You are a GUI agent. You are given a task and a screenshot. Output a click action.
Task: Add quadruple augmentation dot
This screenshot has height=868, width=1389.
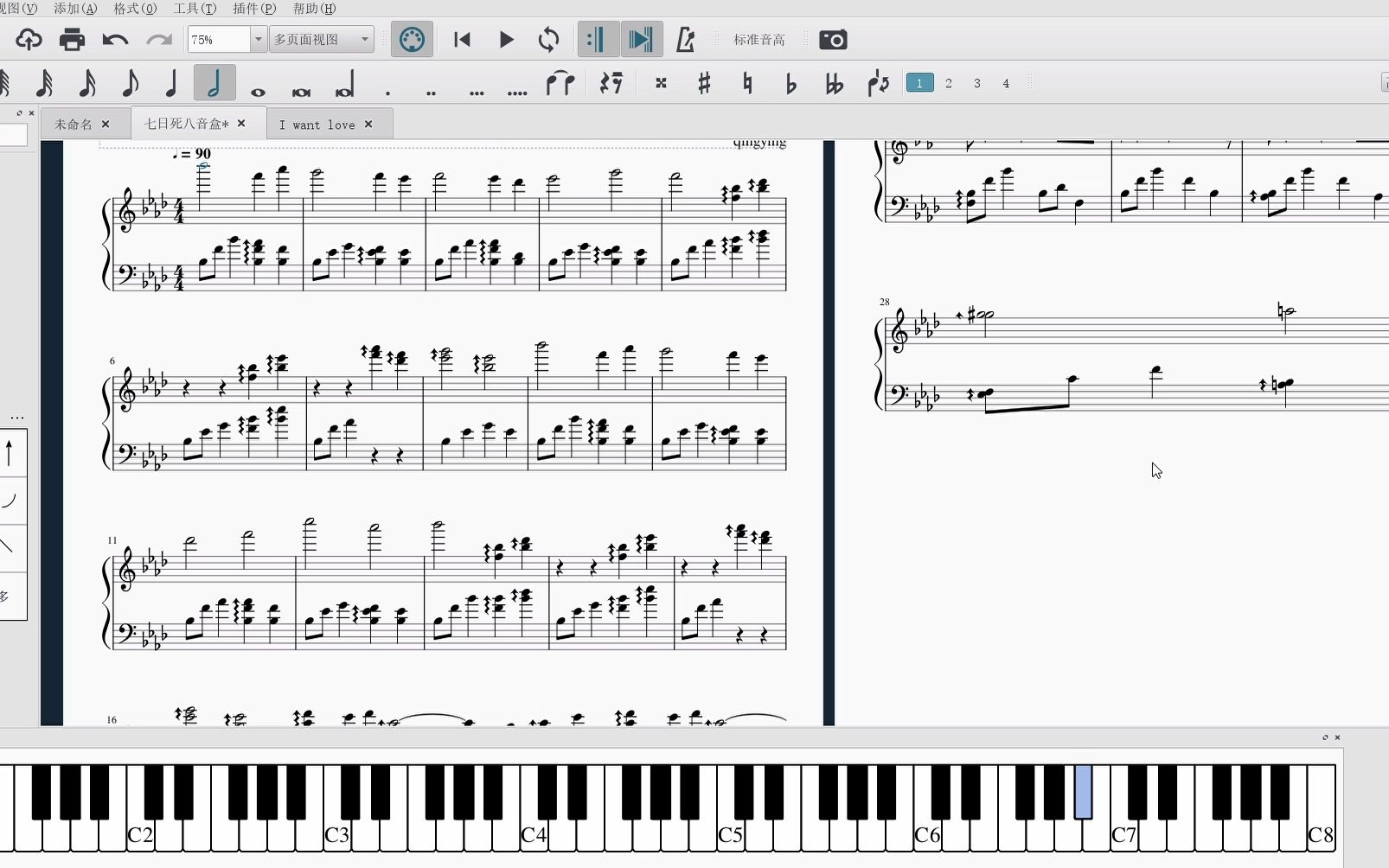coord(517,92)
